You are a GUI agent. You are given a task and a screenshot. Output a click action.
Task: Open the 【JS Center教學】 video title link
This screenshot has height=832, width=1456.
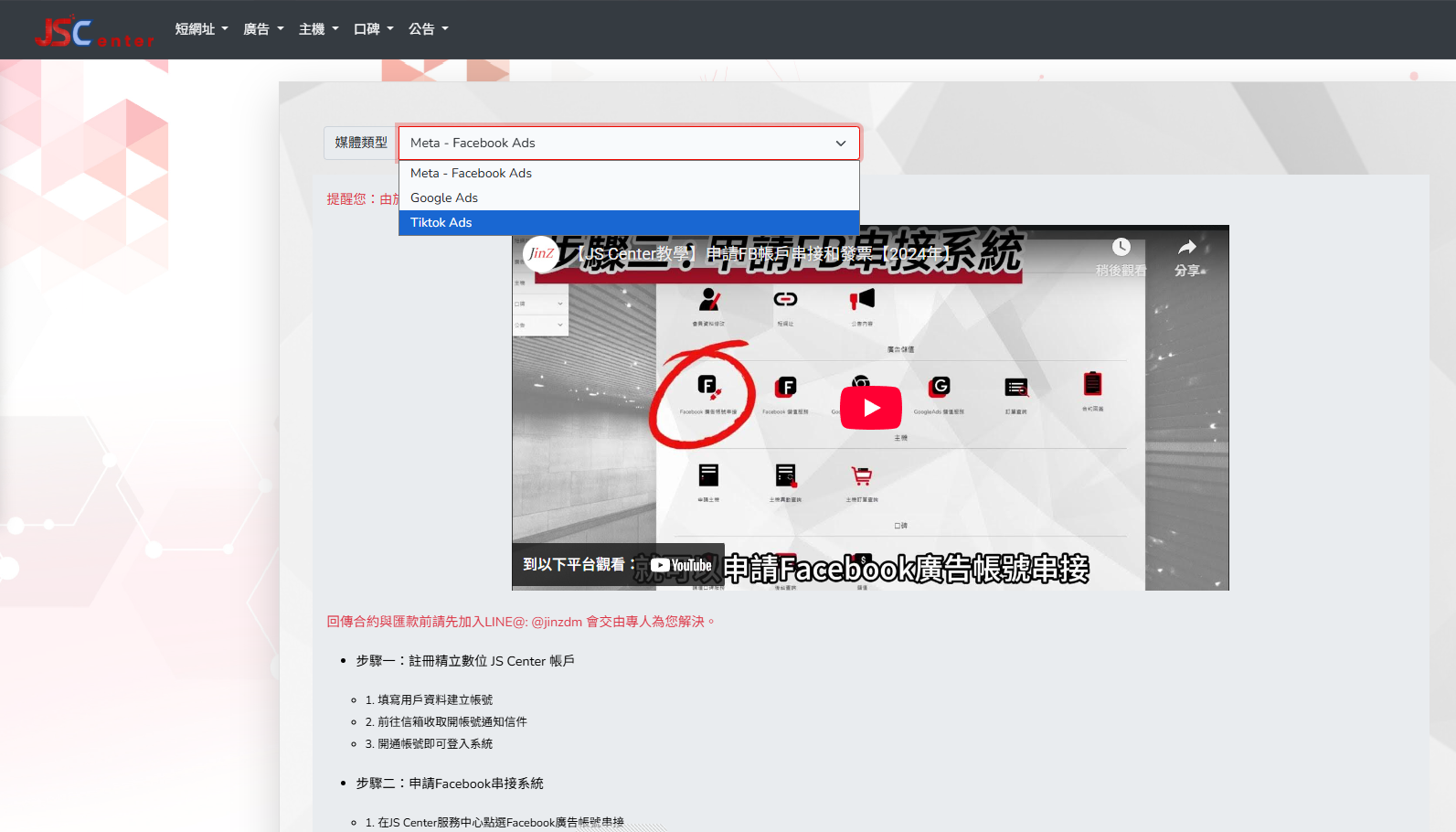[x=763, y=253]
